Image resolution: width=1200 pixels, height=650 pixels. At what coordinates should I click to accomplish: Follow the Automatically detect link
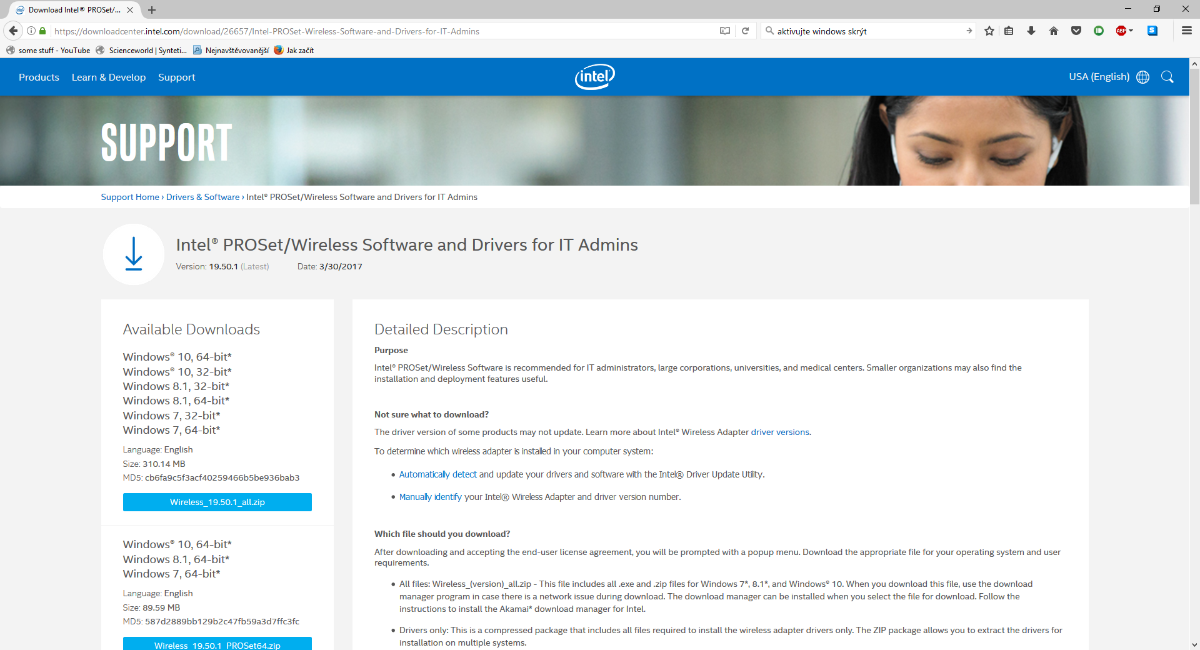438,474
